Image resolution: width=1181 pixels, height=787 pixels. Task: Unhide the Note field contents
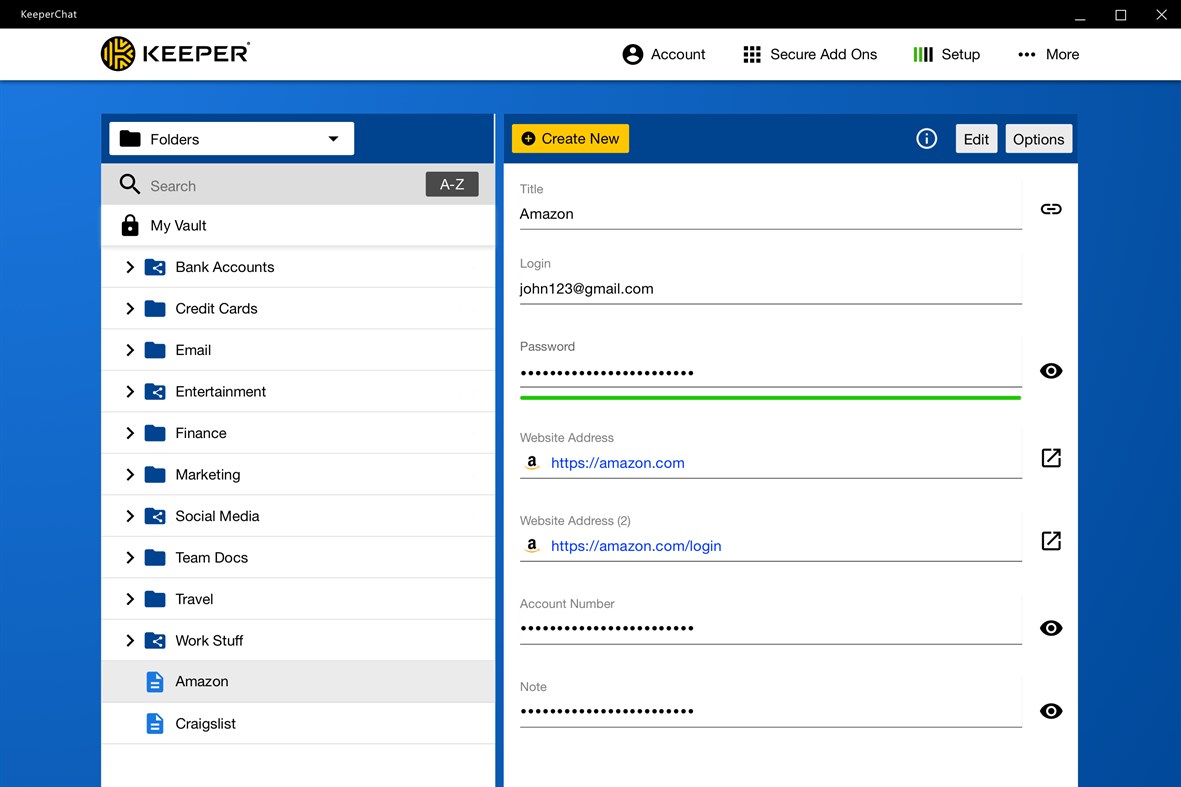[x=1050, y=711]
